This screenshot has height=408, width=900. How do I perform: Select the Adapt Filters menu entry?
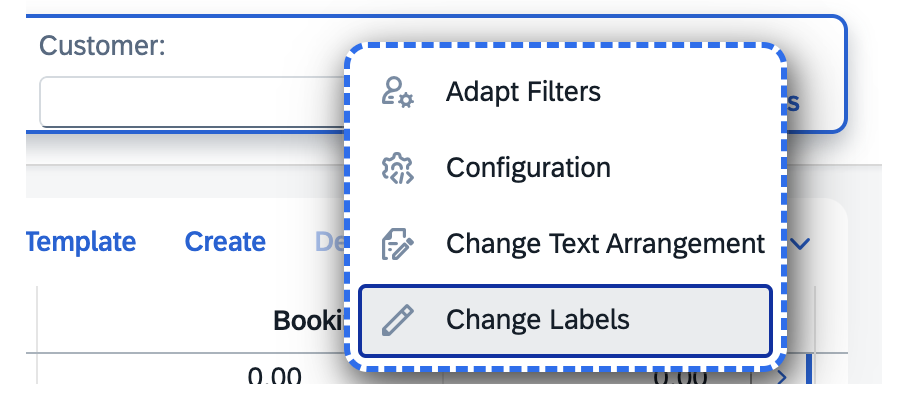click(x=565, y=92)
